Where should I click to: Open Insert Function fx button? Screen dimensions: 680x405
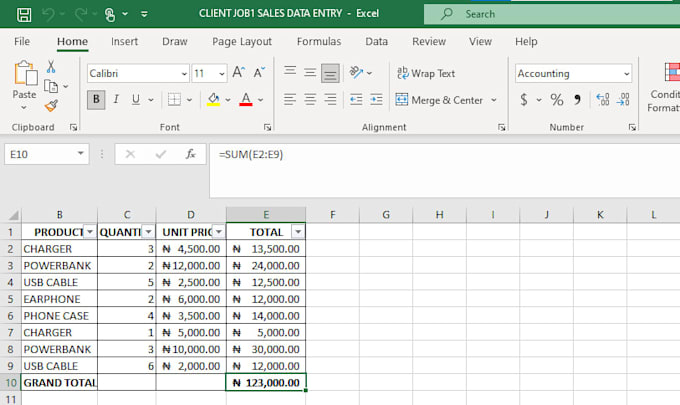click(190, 154)
